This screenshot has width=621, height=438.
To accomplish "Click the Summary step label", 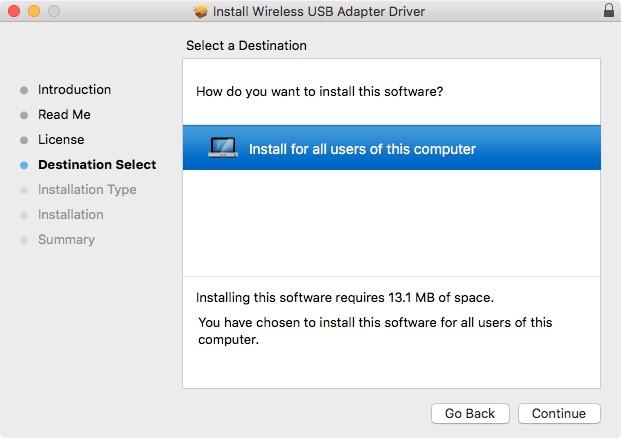I will tap(67, 240).
